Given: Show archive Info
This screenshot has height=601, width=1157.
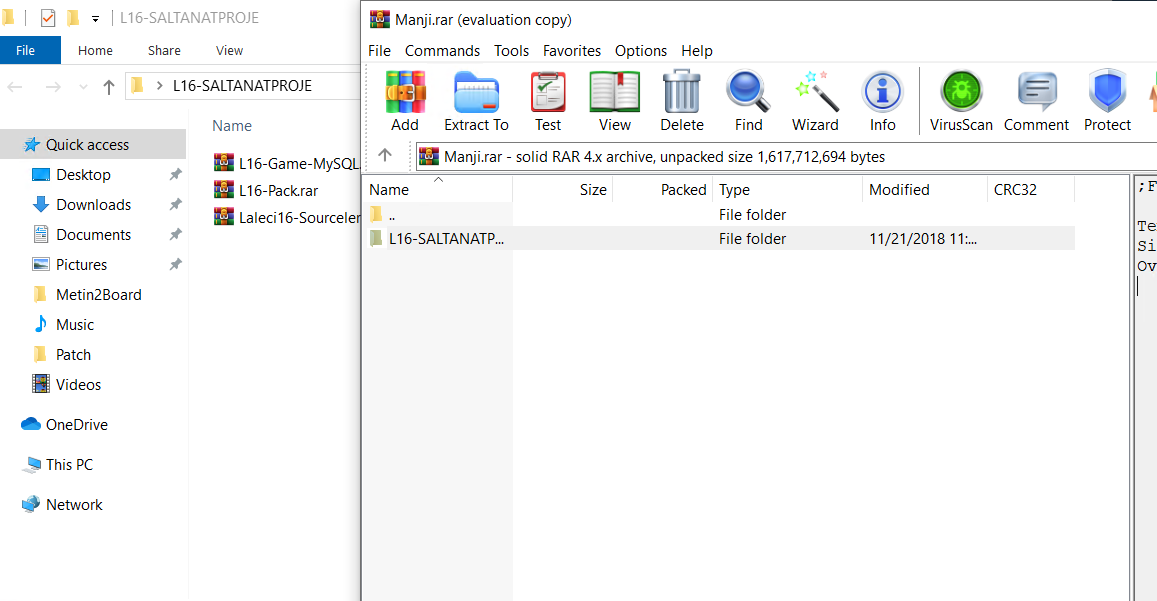Looking at the screenshot, I should point(883,101).
